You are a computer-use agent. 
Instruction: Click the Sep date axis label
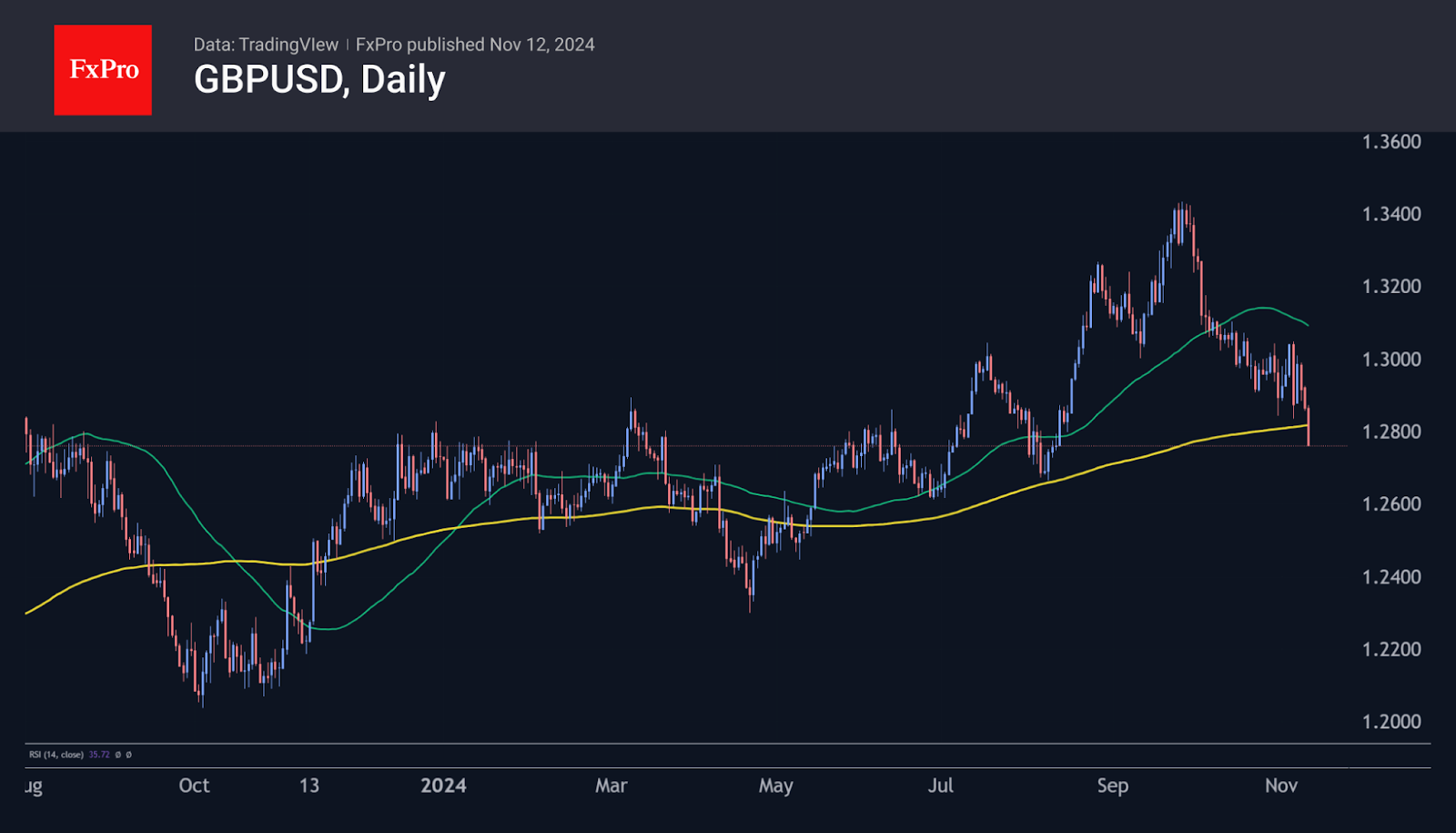coord(1113,786)
